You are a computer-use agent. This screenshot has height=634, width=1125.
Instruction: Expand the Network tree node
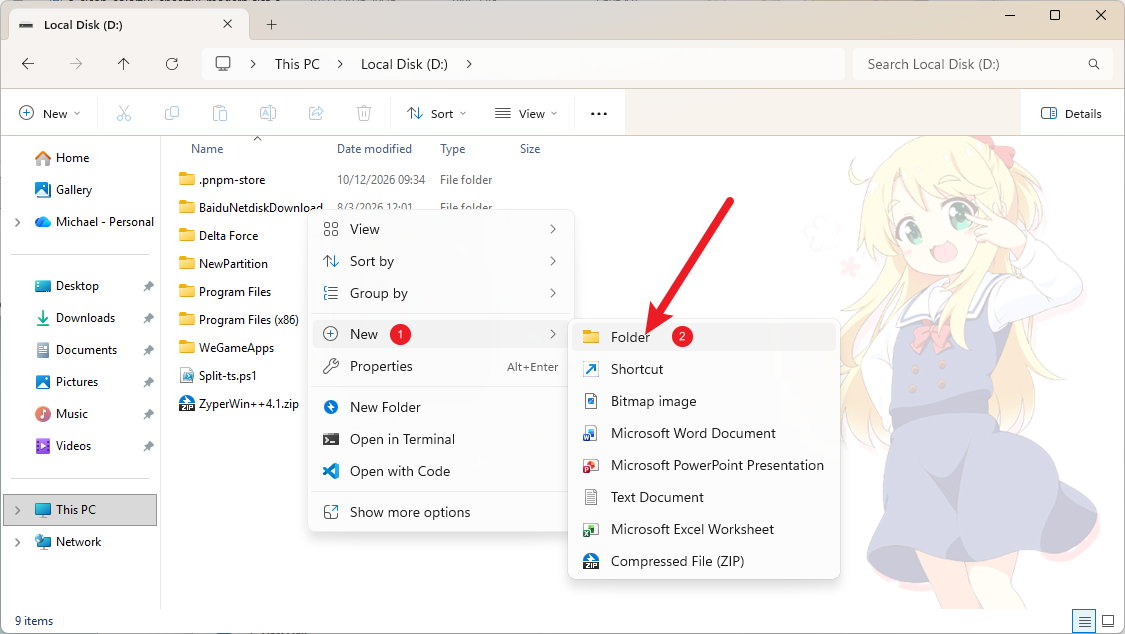pyautogui.click(x=17, y=542)
